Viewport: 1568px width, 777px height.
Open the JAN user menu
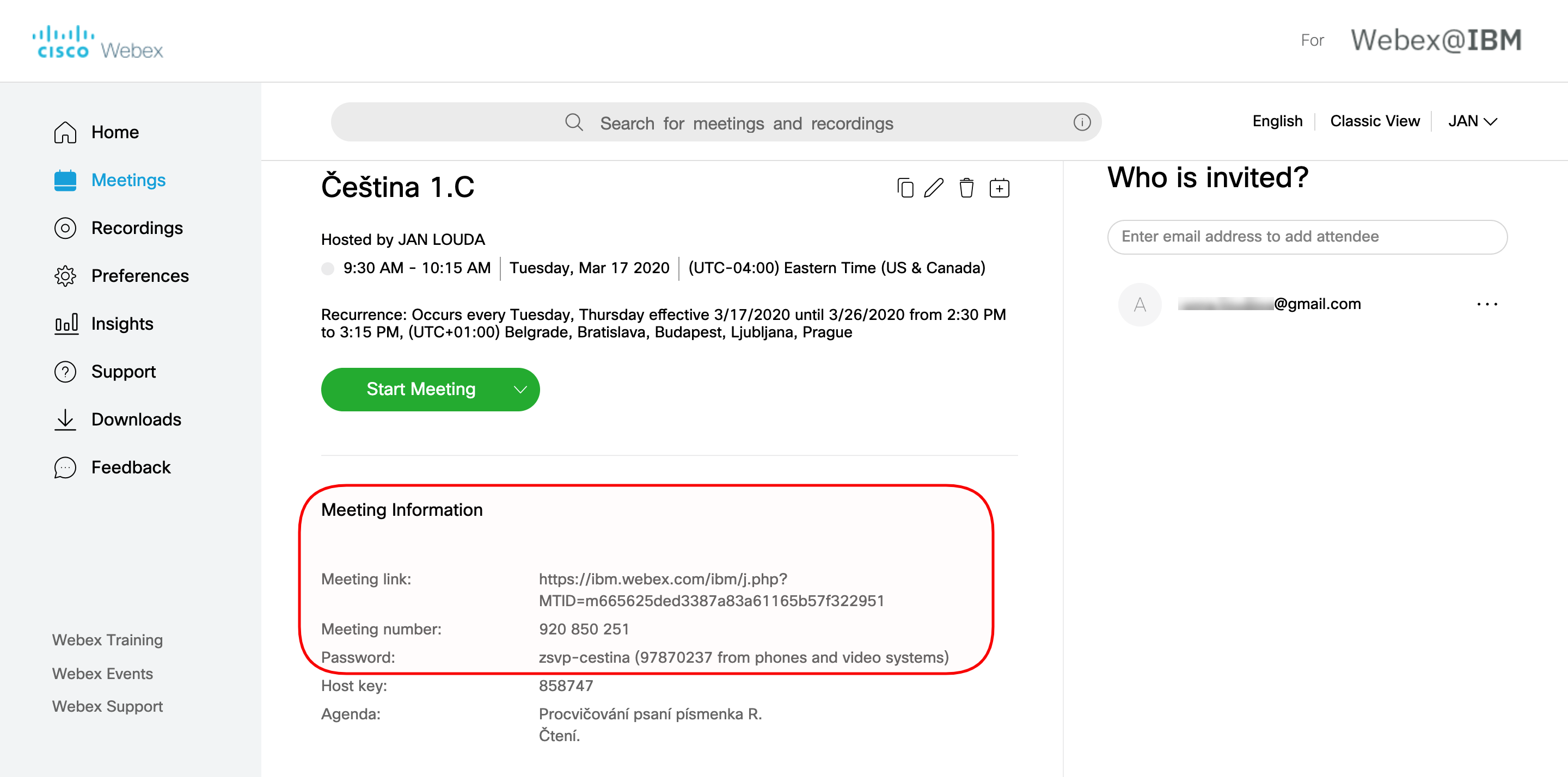point(1471,121)
